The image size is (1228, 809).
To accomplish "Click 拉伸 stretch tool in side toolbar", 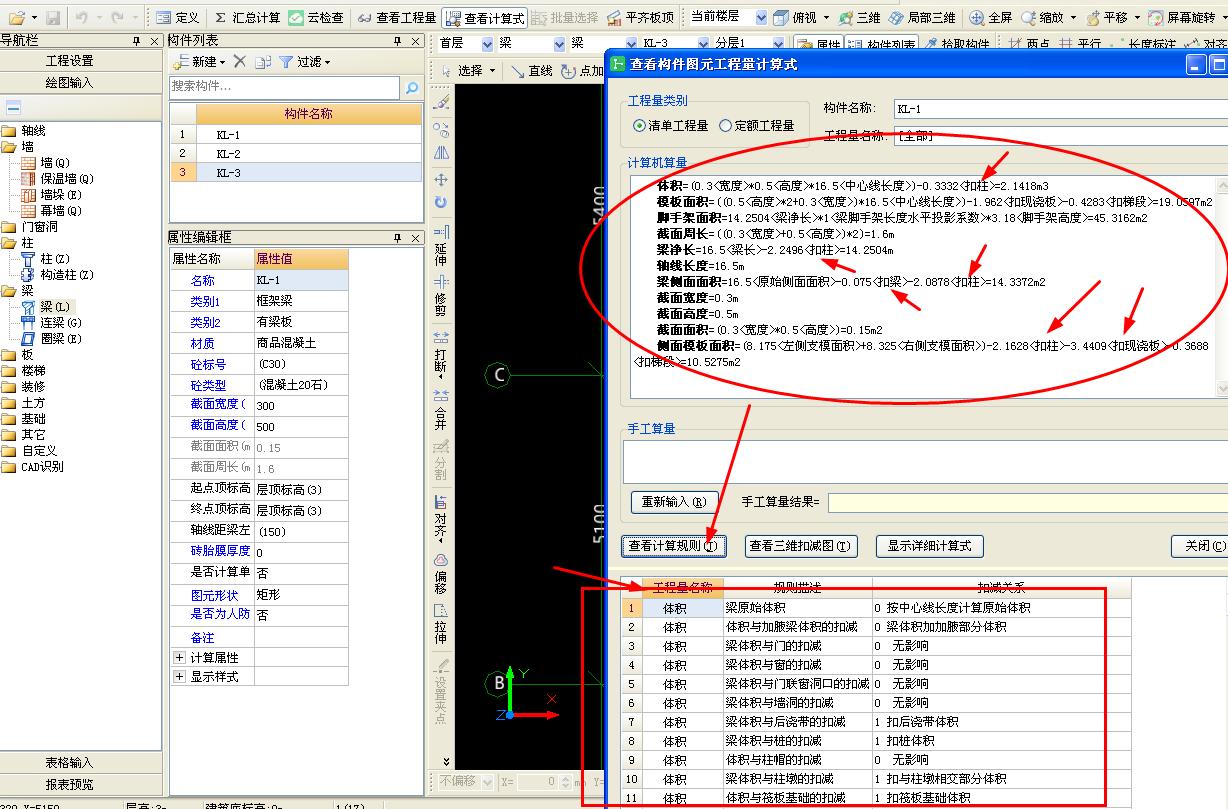I will pos(441,626).
